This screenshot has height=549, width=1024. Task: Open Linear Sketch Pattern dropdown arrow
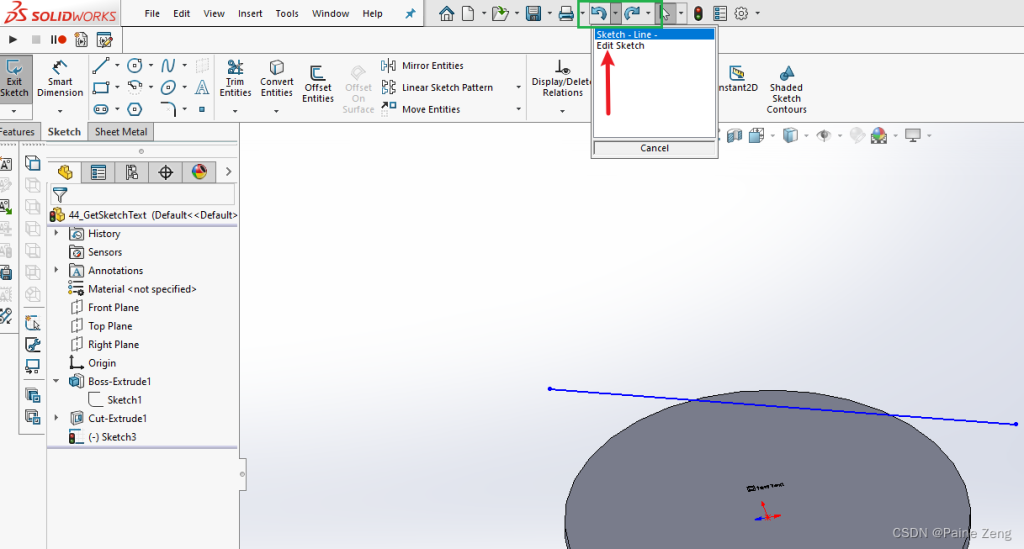(x=519, y=87)
